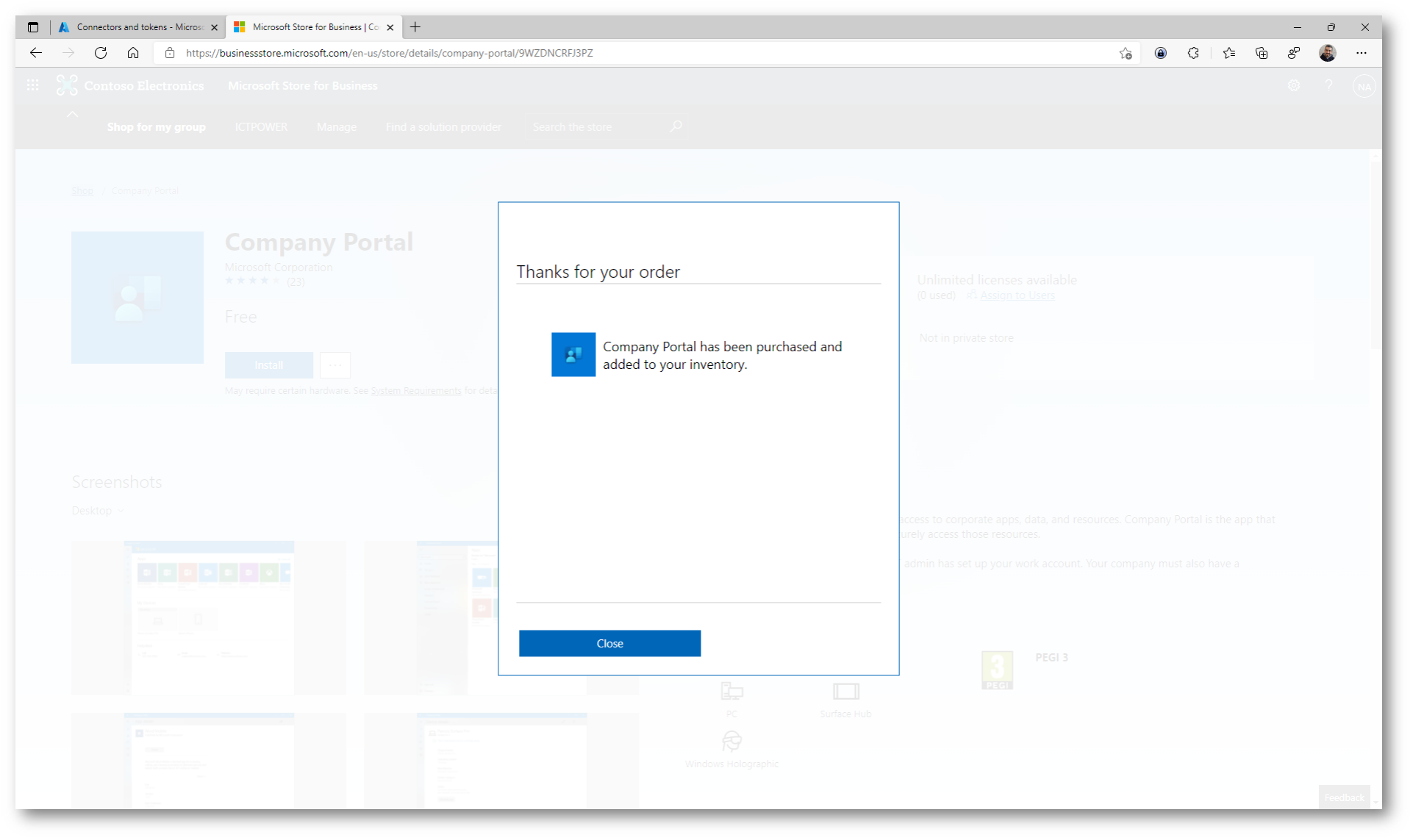Click the Company Portal app icon in dialog
The height and width of the screenshot is (840, 1413).
(573, 354)
